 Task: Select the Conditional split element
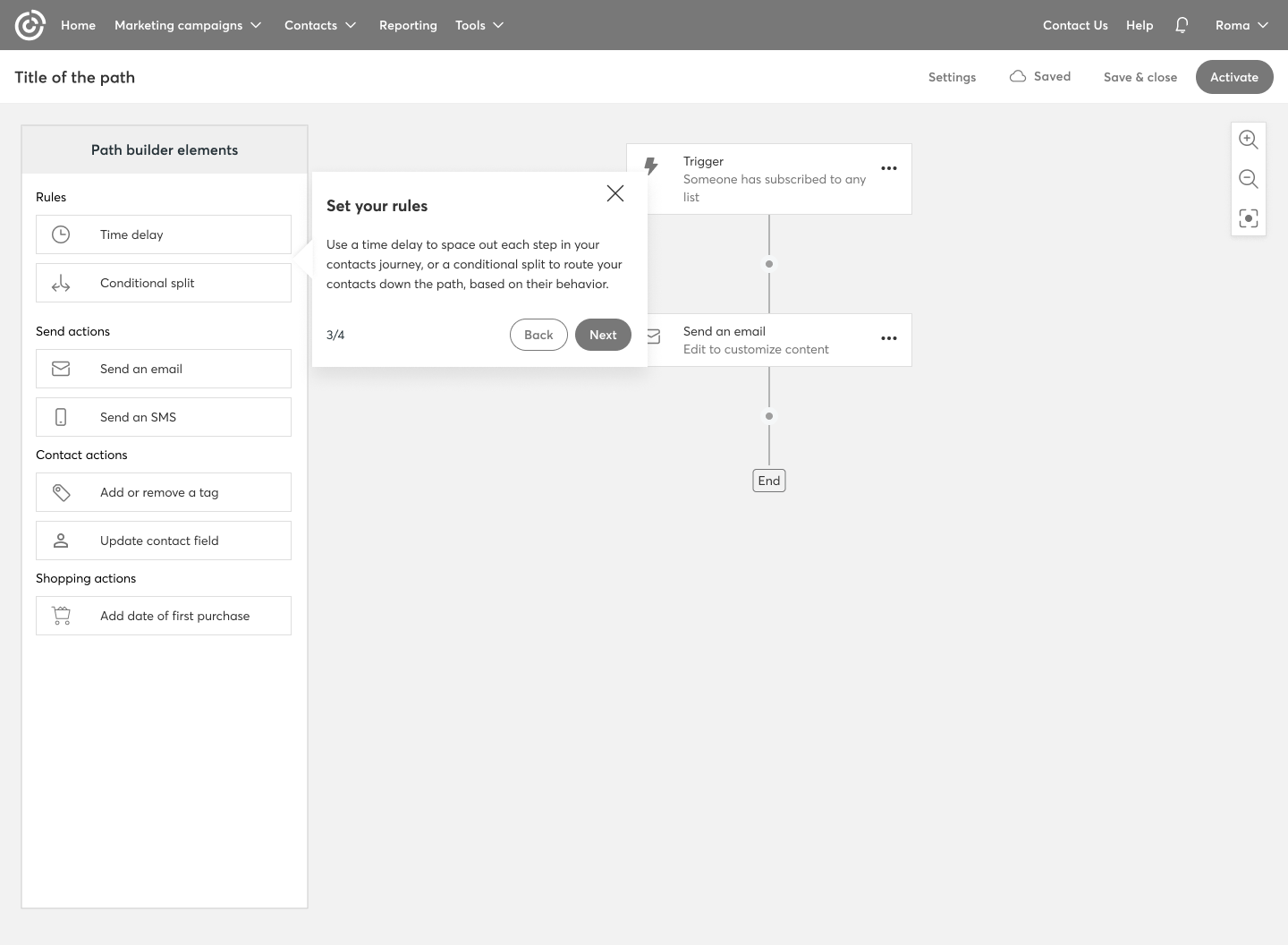[x=164, y=283]
